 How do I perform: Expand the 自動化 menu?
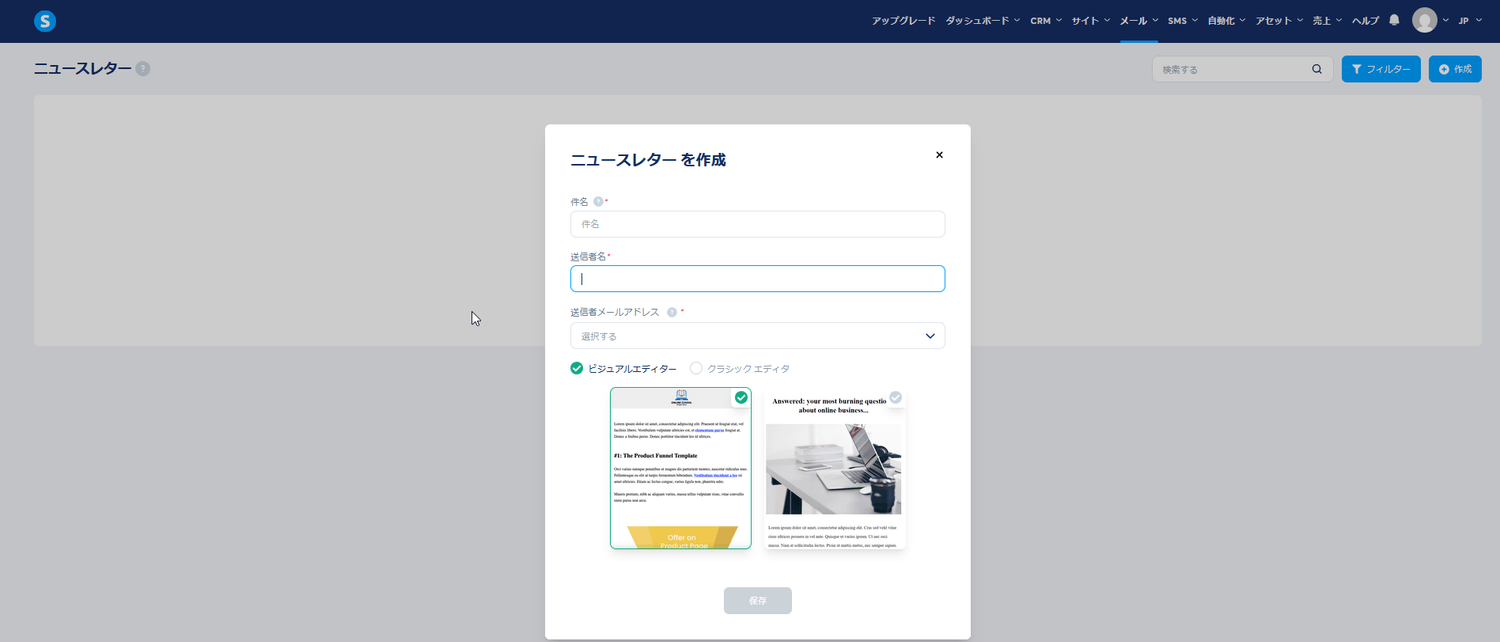point(1227,21)
